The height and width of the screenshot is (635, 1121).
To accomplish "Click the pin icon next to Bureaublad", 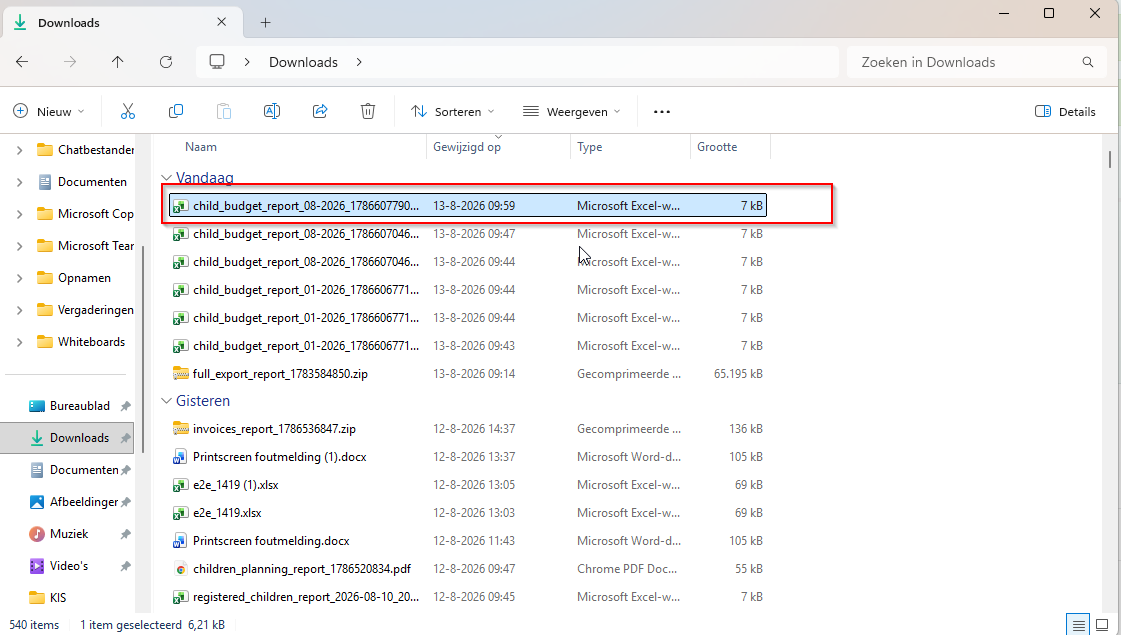I will click(x=126, y=406).
